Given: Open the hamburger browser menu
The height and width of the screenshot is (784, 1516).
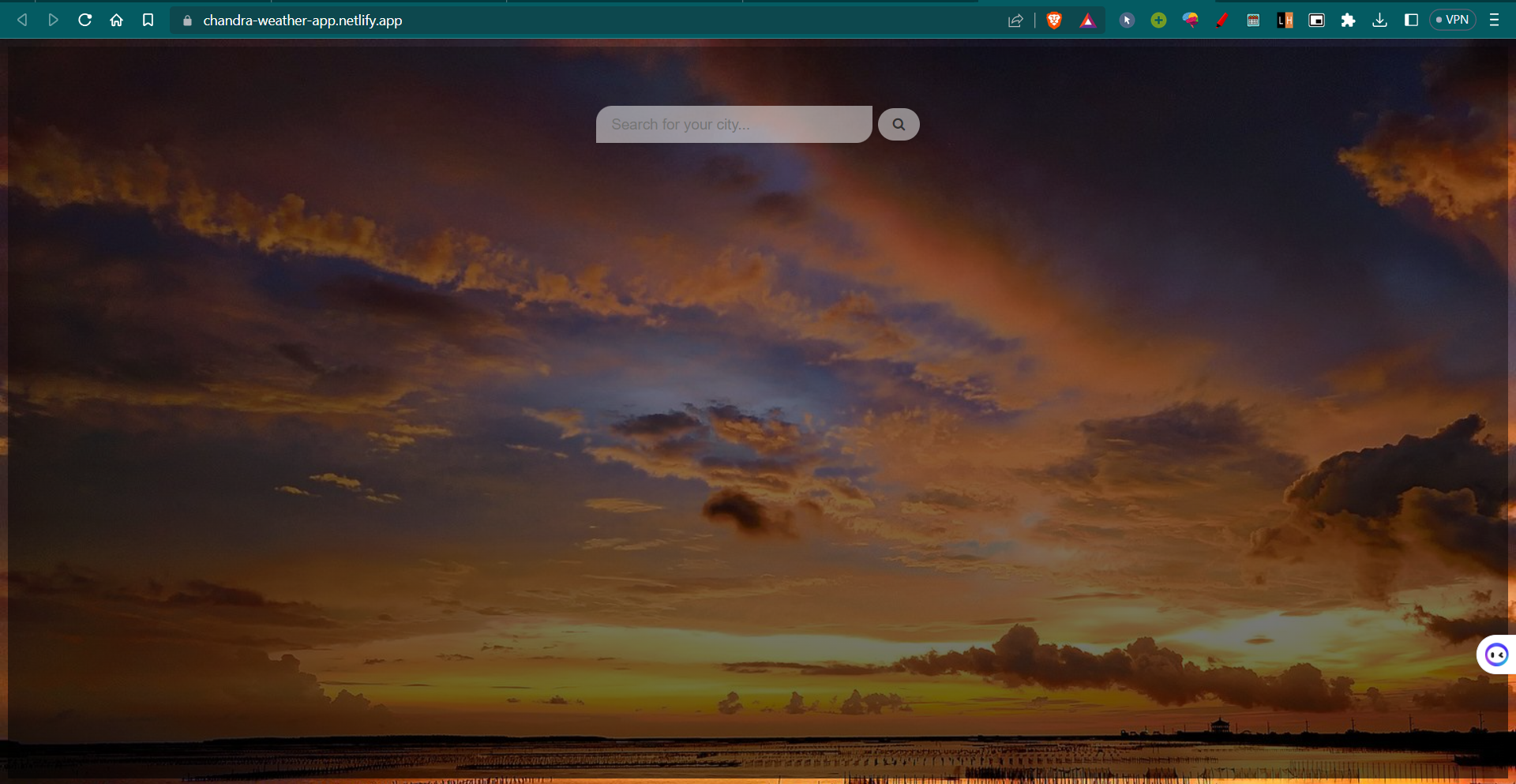Looking at the screenshot, I should pos(1494,20).
